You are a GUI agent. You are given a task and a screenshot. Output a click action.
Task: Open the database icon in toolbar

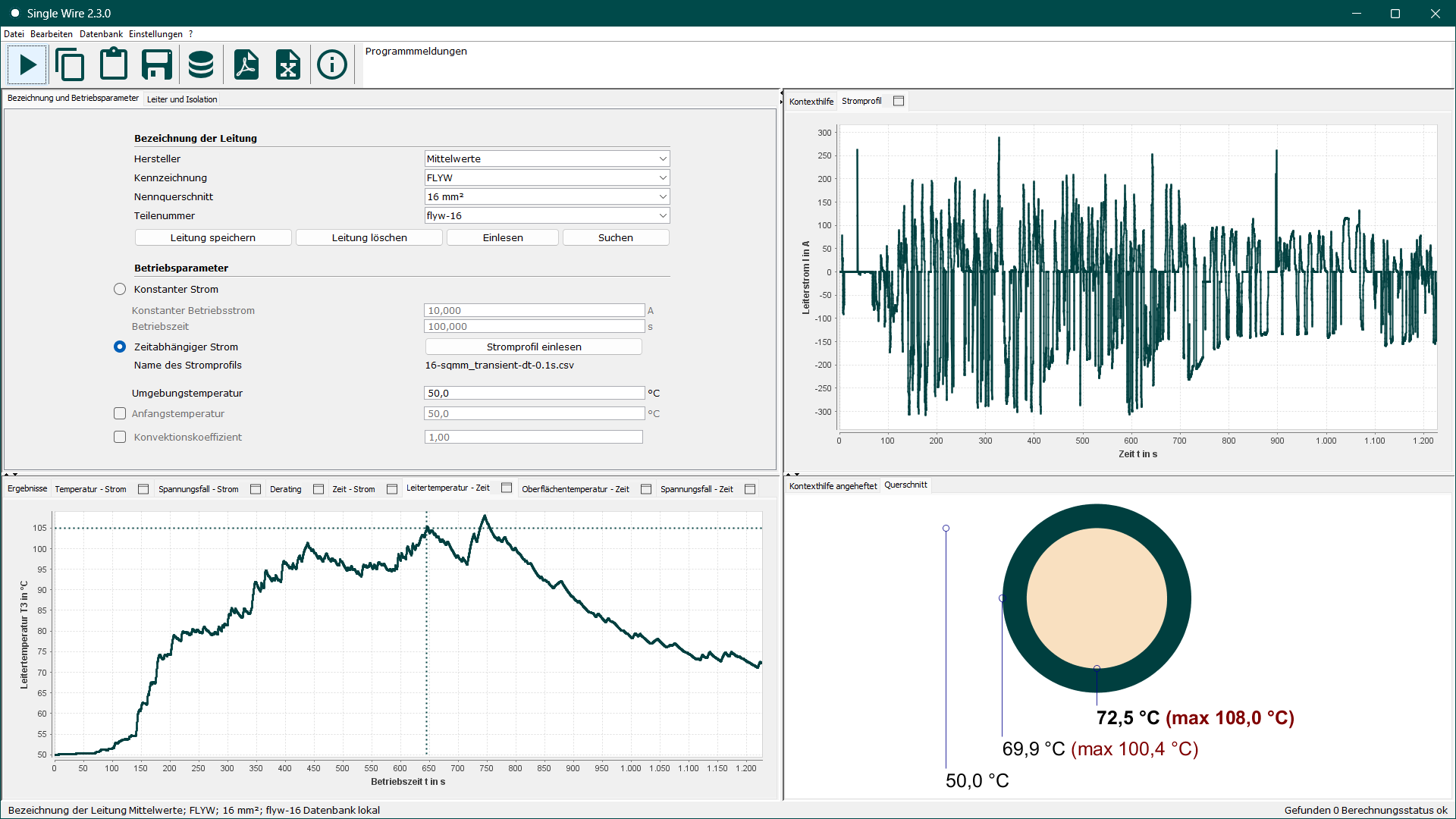coord(201,64)
